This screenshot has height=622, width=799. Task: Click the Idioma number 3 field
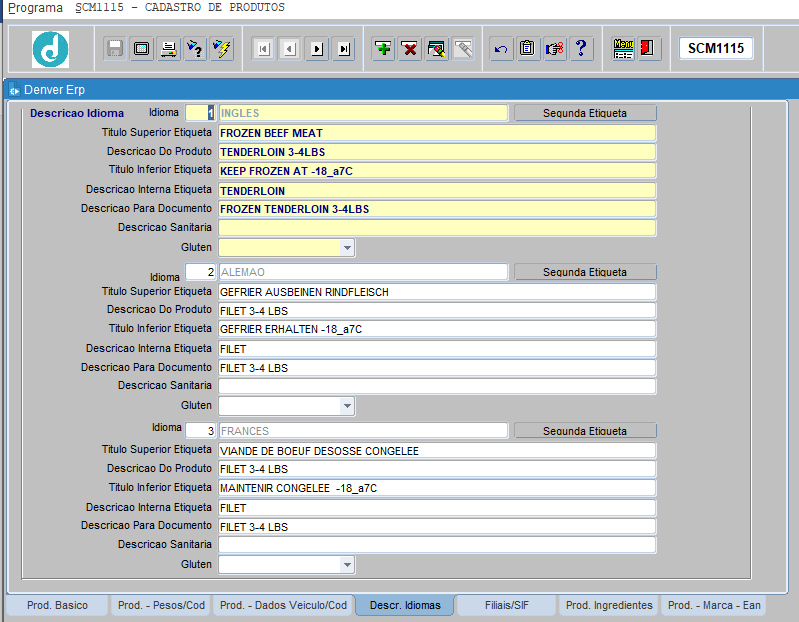[x=200, y=431]
